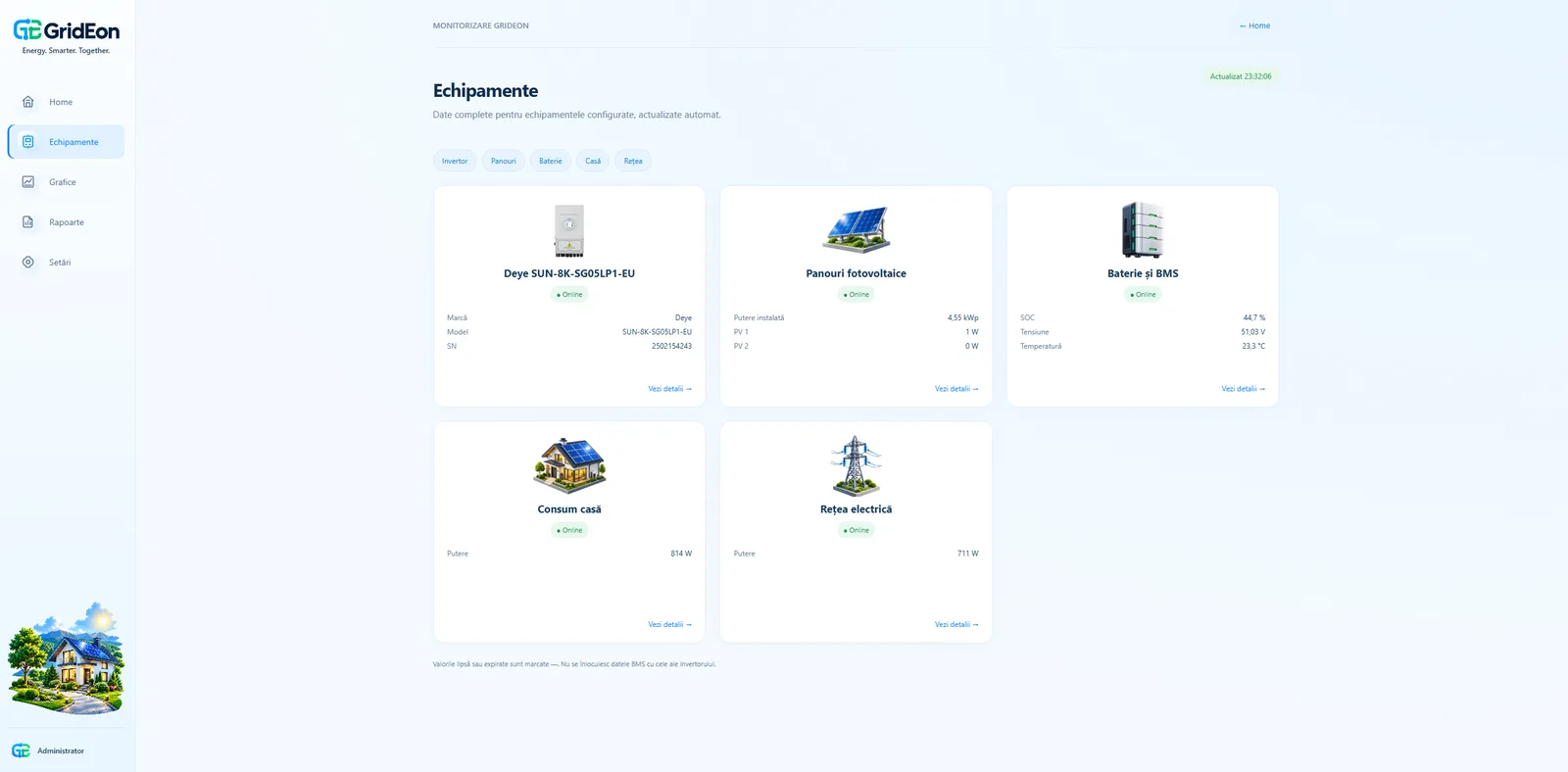Click the Home icon in sidebar
The width and height of the screenshot is (1568, 772).
tap(28, 102)
